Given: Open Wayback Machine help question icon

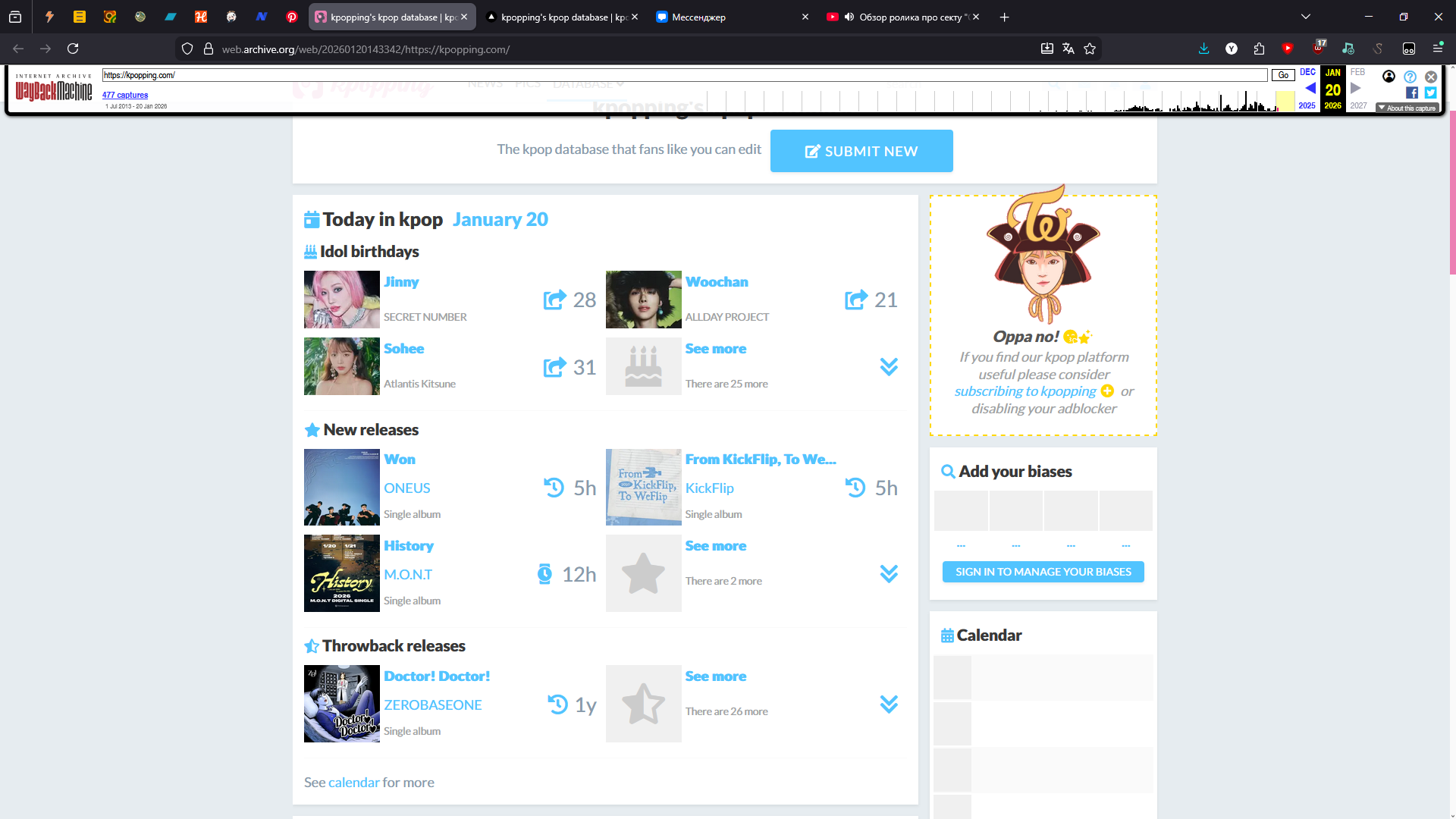Looking at the screenshot, I should (x=1410, y=77).
